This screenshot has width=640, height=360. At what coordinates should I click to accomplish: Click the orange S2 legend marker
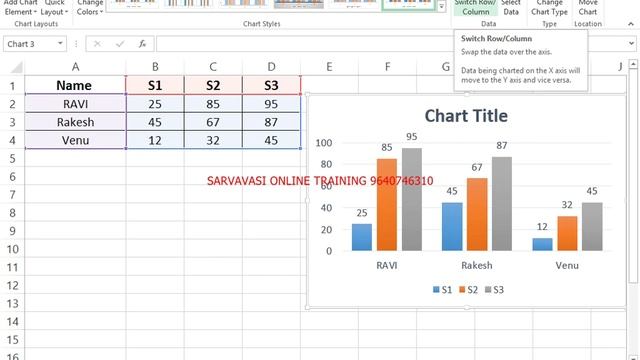462,289
